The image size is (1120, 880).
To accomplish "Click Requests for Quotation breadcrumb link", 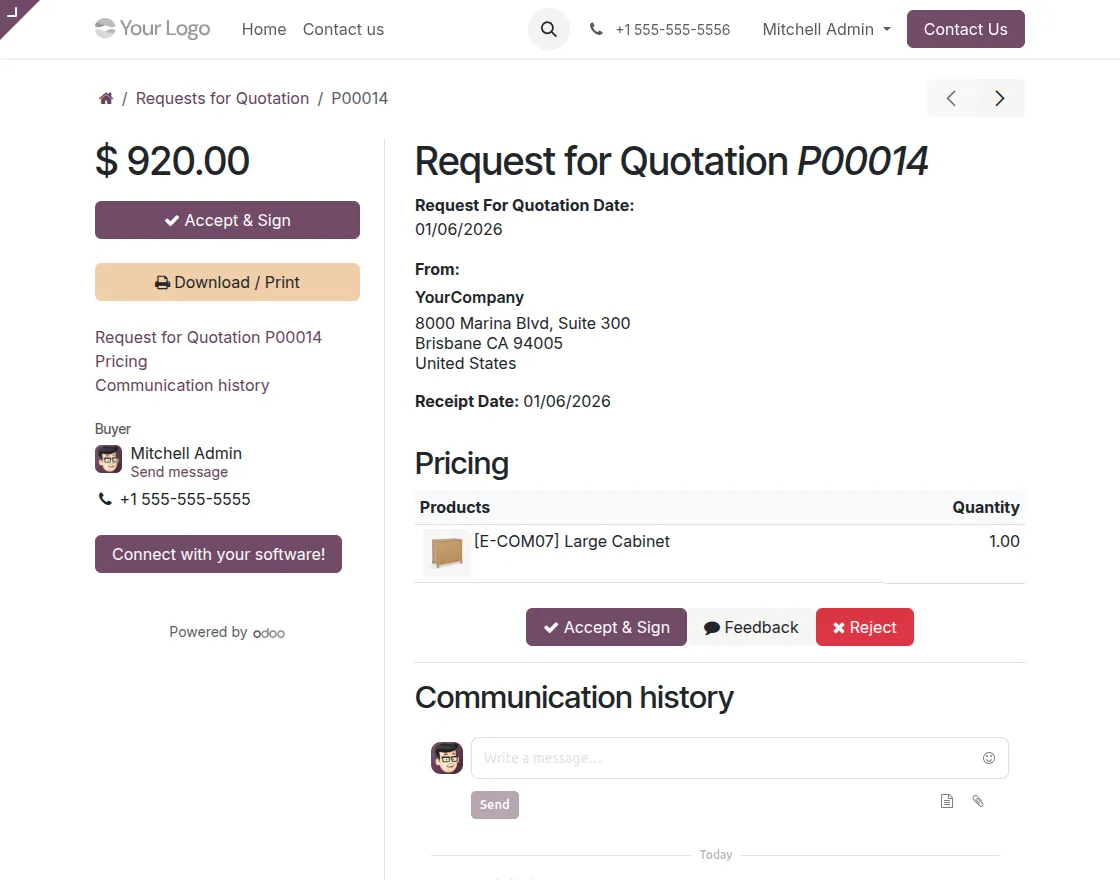I will point(222,98).
